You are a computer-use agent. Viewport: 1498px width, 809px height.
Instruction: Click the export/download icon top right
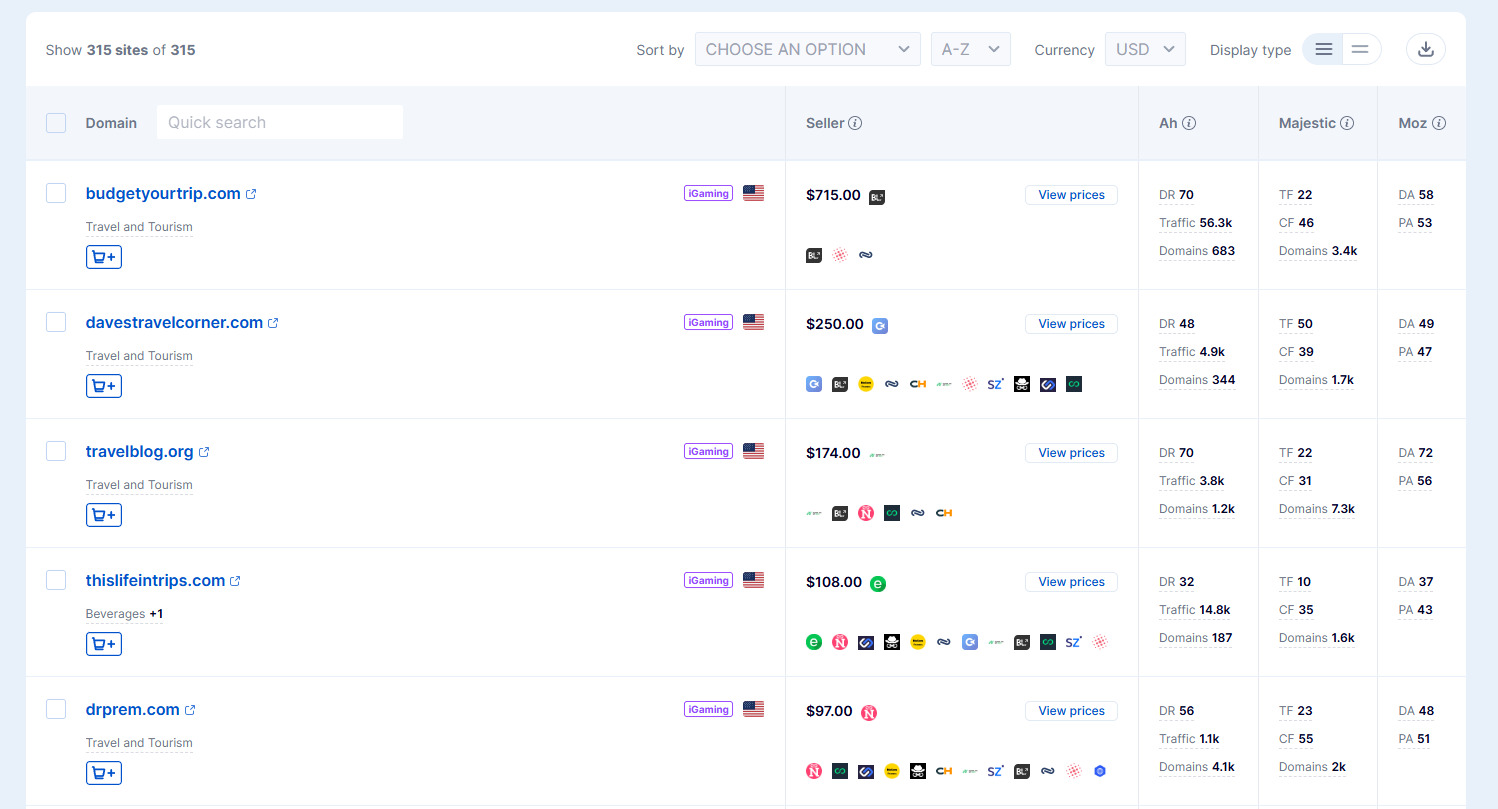(x=1425, y=48)
